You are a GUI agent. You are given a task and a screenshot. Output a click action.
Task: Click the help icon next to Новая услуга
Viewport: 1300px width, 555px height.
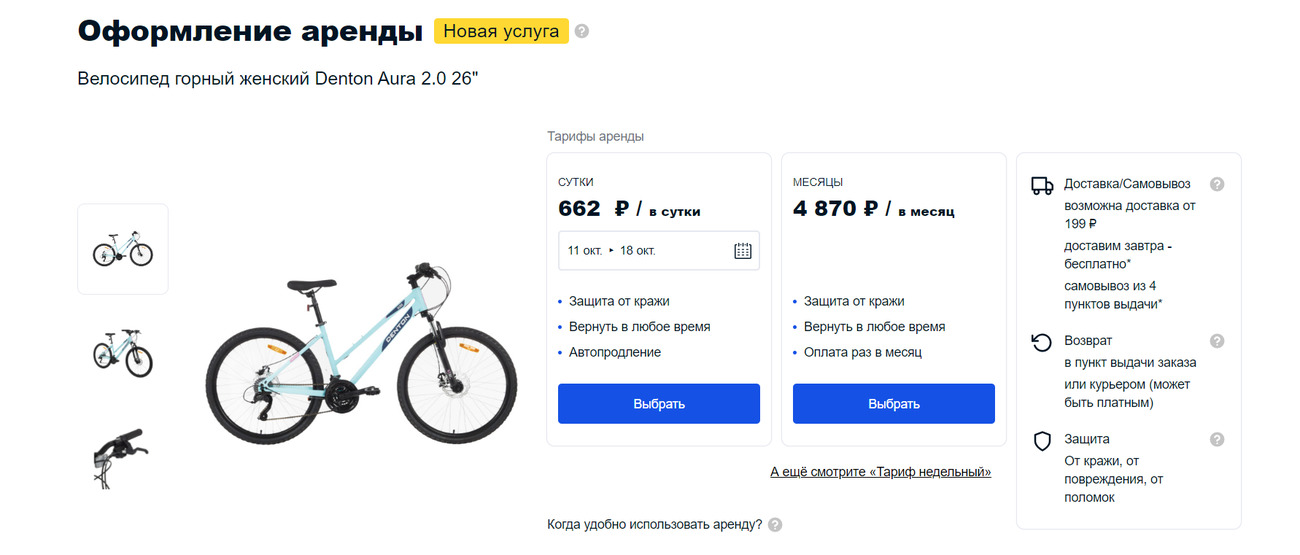(582, 31)
